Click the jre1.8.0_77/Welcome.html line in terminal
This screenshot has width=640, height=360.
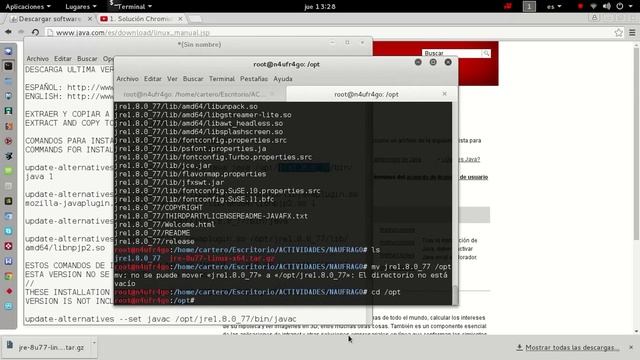click(x=165, y=224)
